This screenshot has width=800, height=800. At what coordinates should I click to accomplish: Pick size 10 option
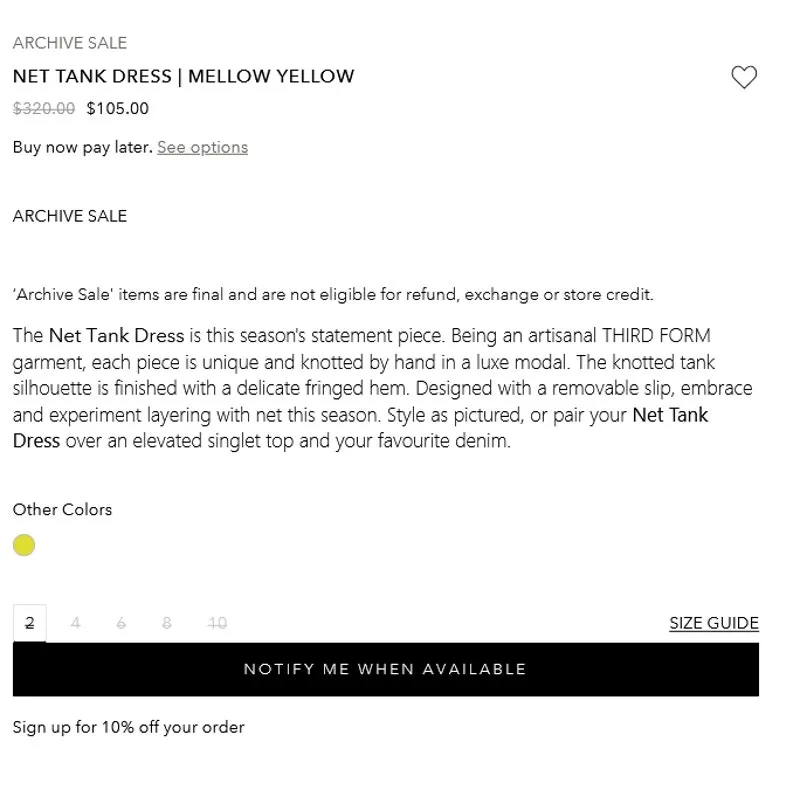[x=217, y=623]
